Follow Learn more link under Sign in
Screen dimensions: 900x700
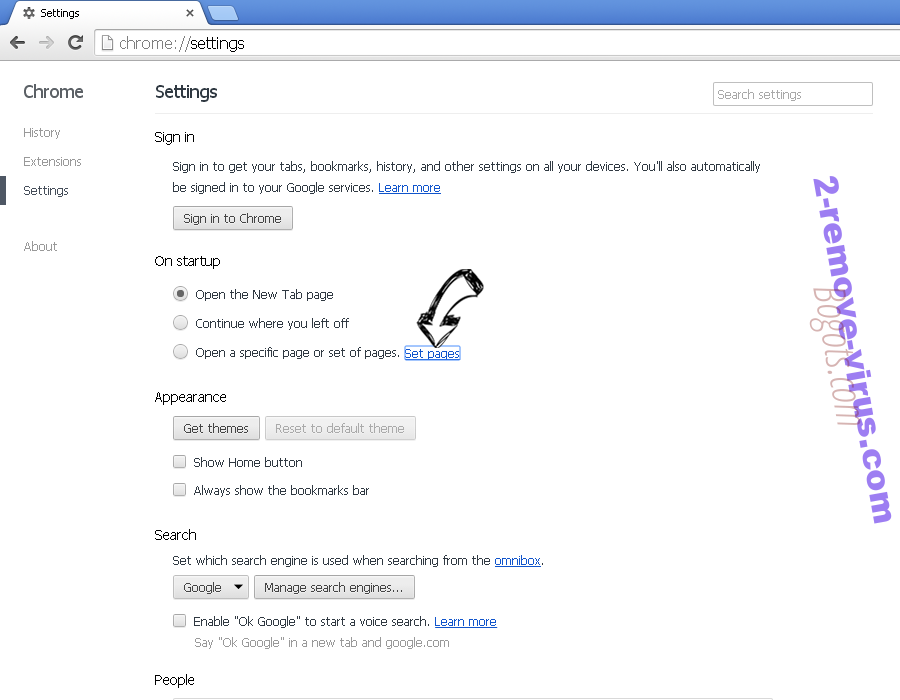tap(409, 188)
